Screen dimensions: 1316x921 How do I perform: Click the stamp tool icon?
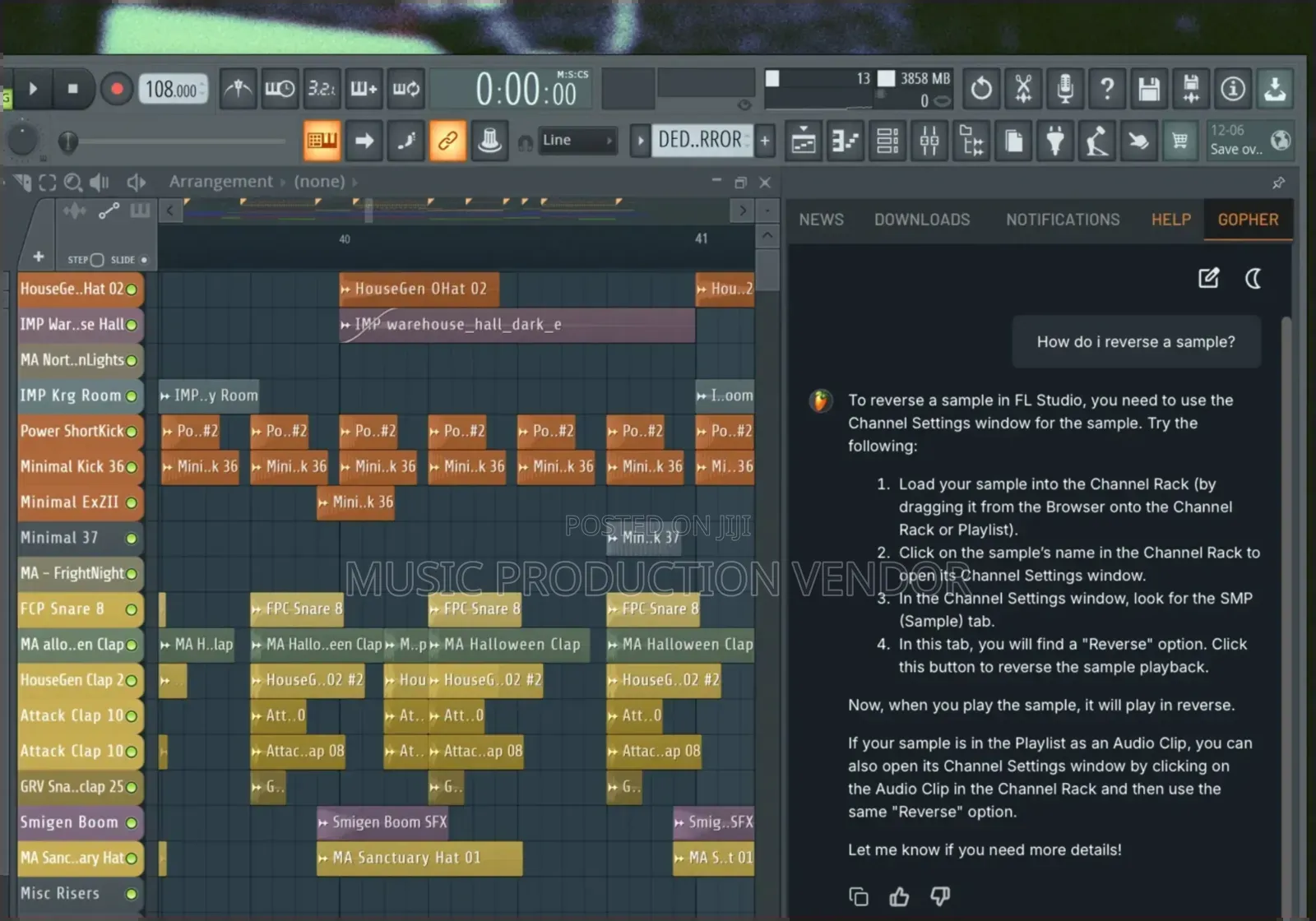489,141
